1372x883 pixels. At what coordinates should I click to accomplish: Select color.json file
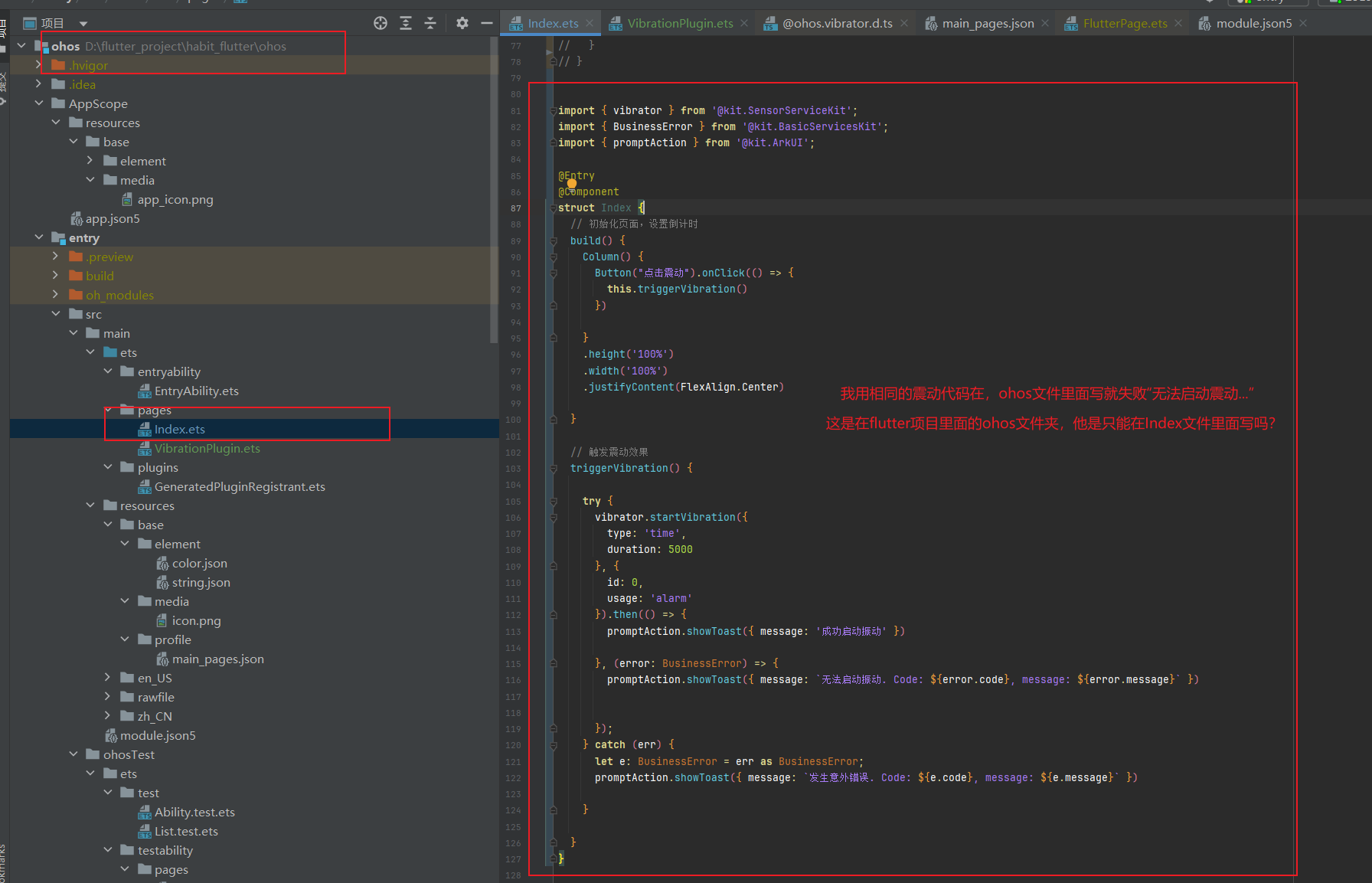(199, 563)
